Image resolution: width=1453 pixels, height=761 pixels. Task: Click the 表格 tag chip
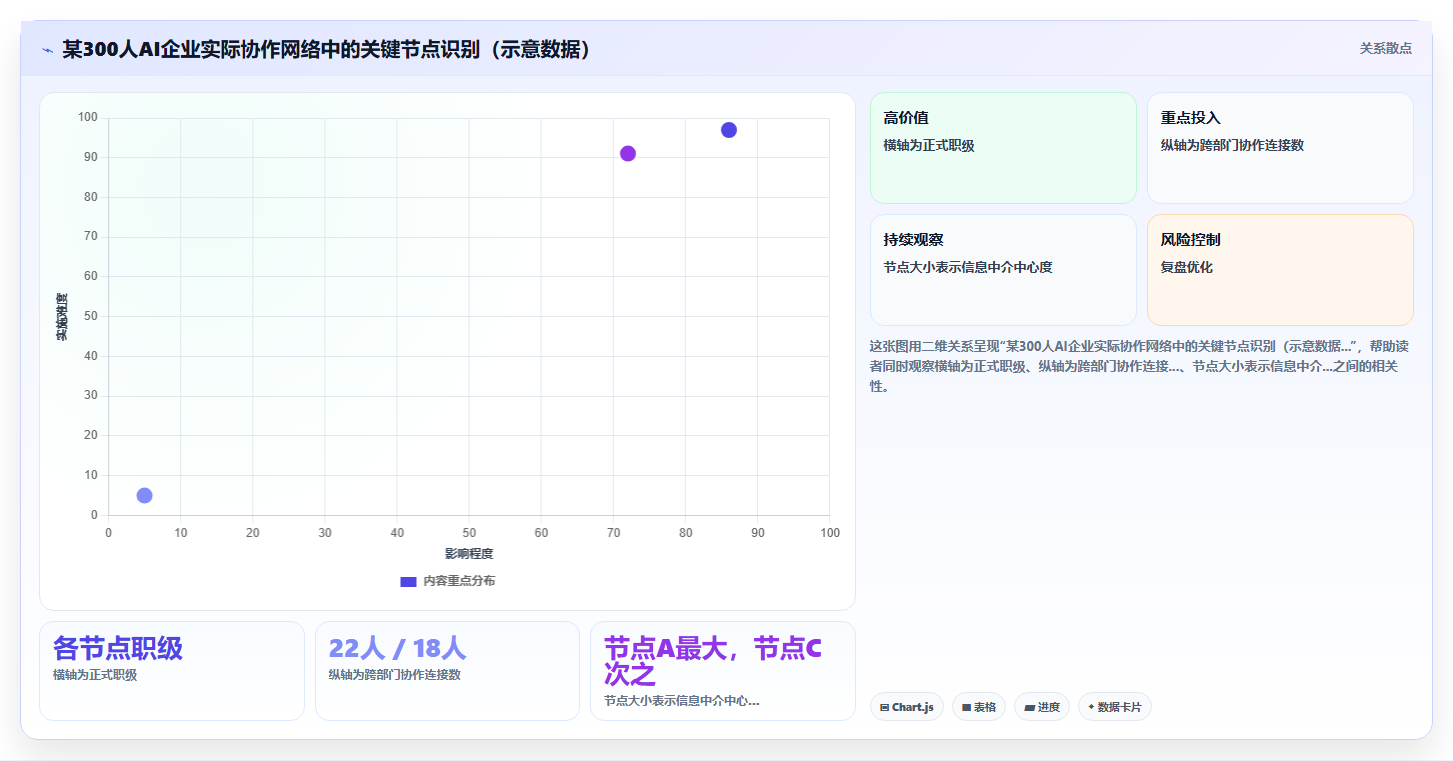pos(979,707)
